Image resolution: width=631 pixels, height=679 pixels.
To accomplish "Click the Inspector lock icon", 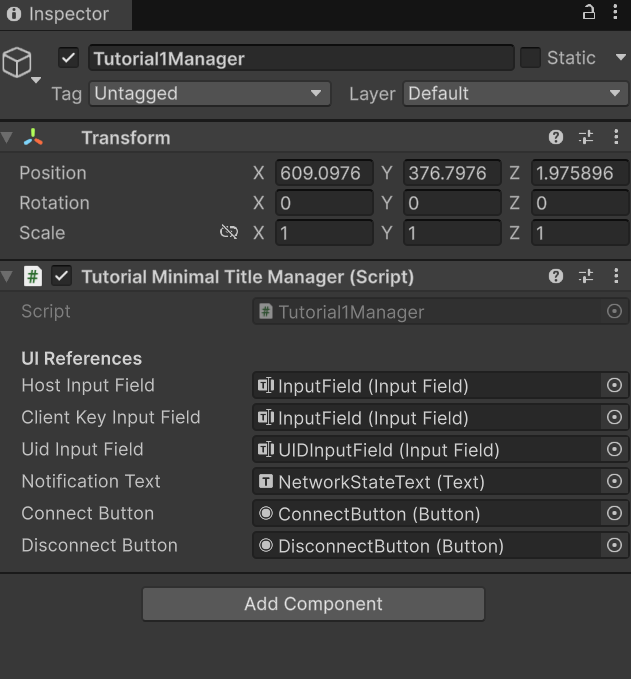I will [589, 13].
